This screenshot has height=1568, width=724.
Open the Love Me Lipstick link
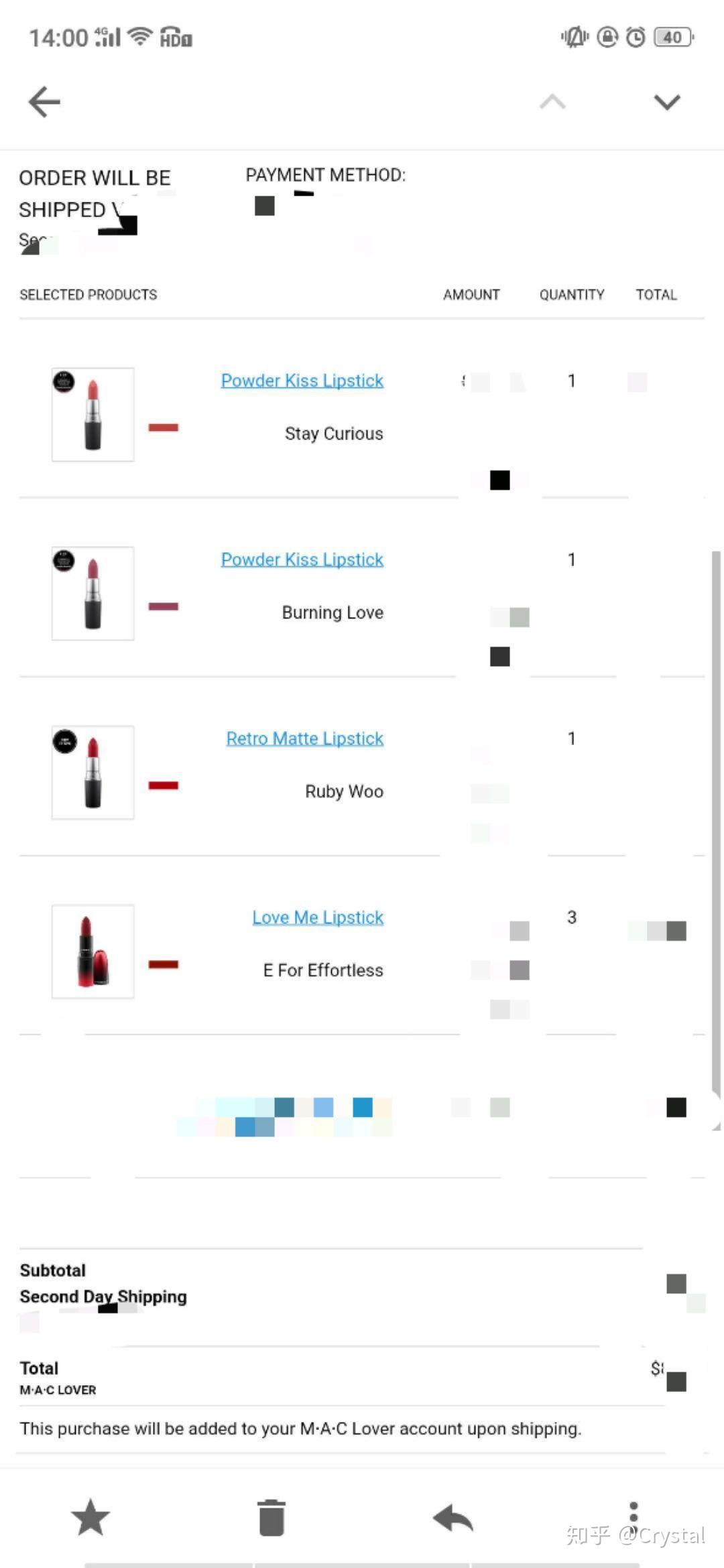(x=318, y=917)
